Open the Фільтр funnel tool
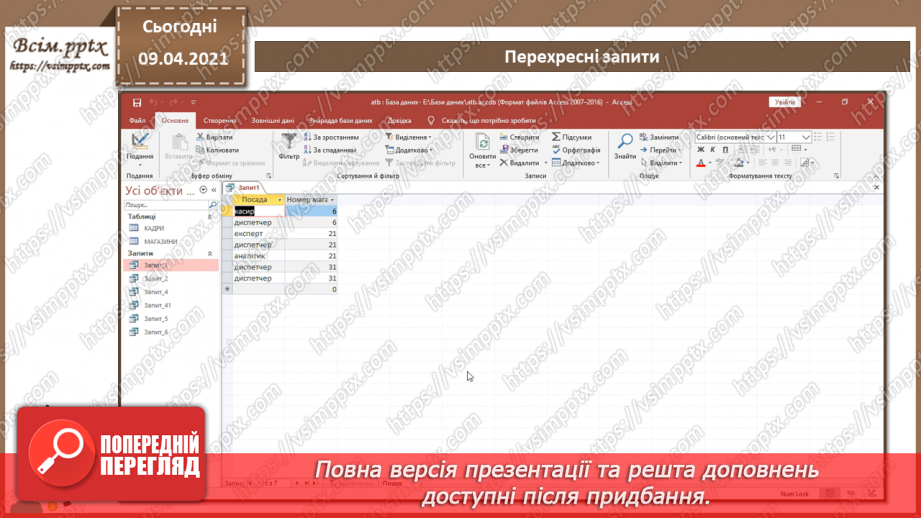This screenshot has height=518, width=921. coord(288,146)
